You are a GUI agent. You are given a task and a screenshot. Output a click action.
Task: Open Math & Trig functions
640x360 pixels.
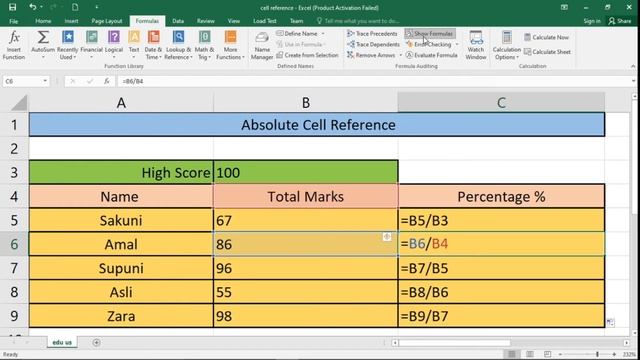(x=204, y=45)
